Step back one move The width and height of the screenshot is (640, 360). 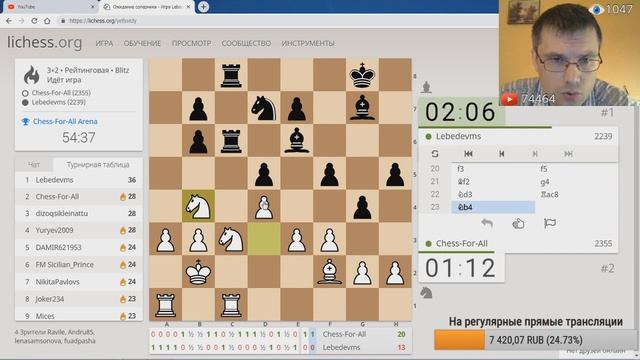point(502,153)
